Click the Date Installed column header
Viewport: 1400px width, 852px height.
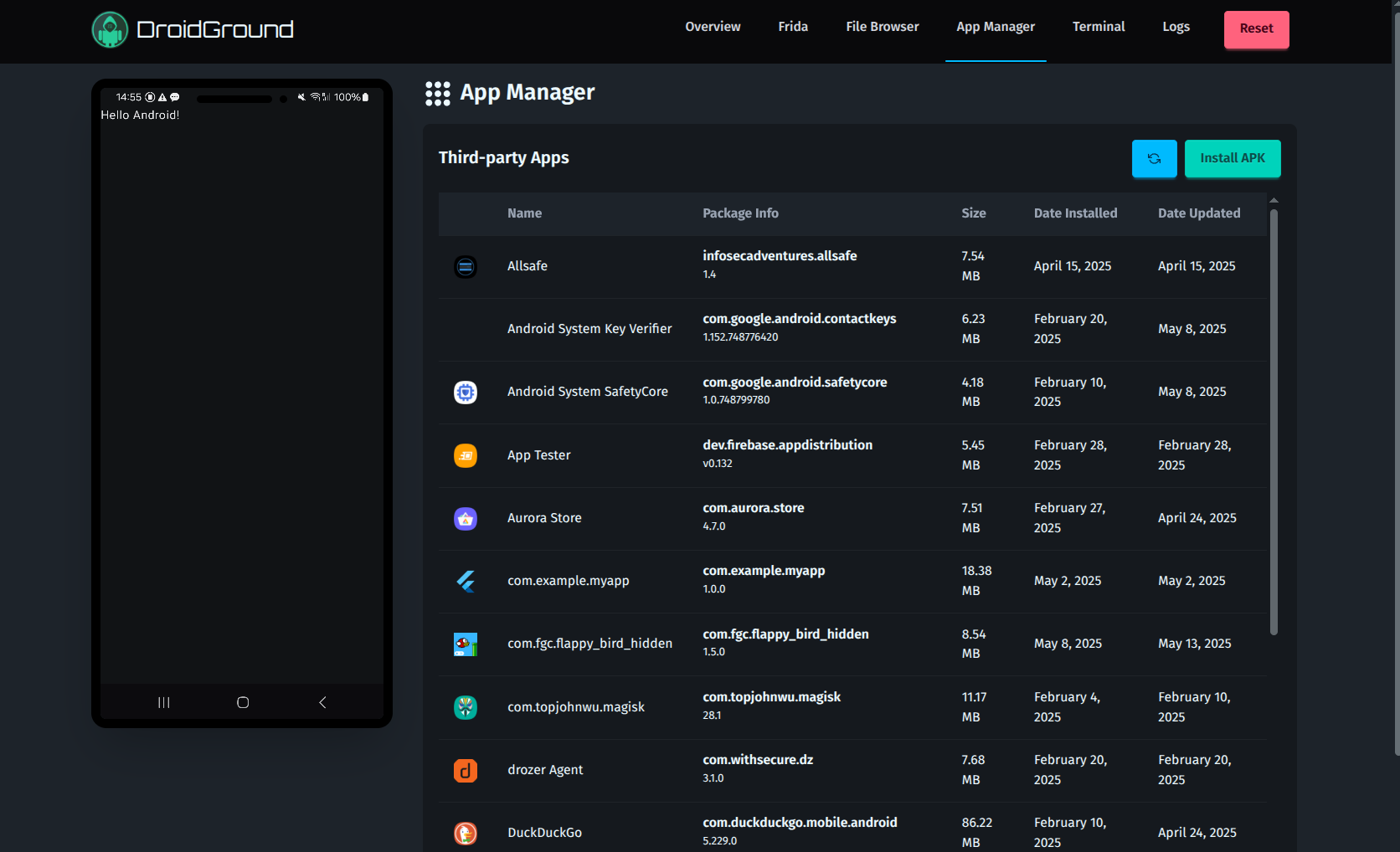pos(1075,213)
